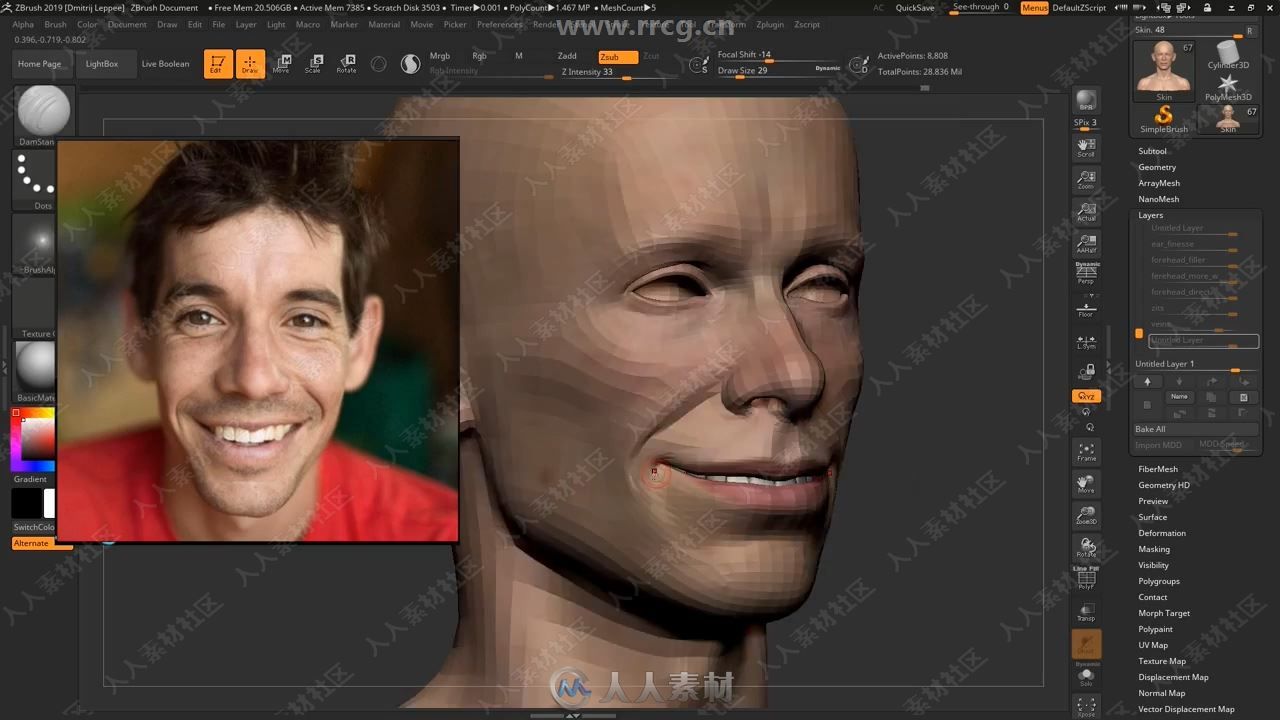Toggle L.Sym local symmetry

(x=1086, y=342)
